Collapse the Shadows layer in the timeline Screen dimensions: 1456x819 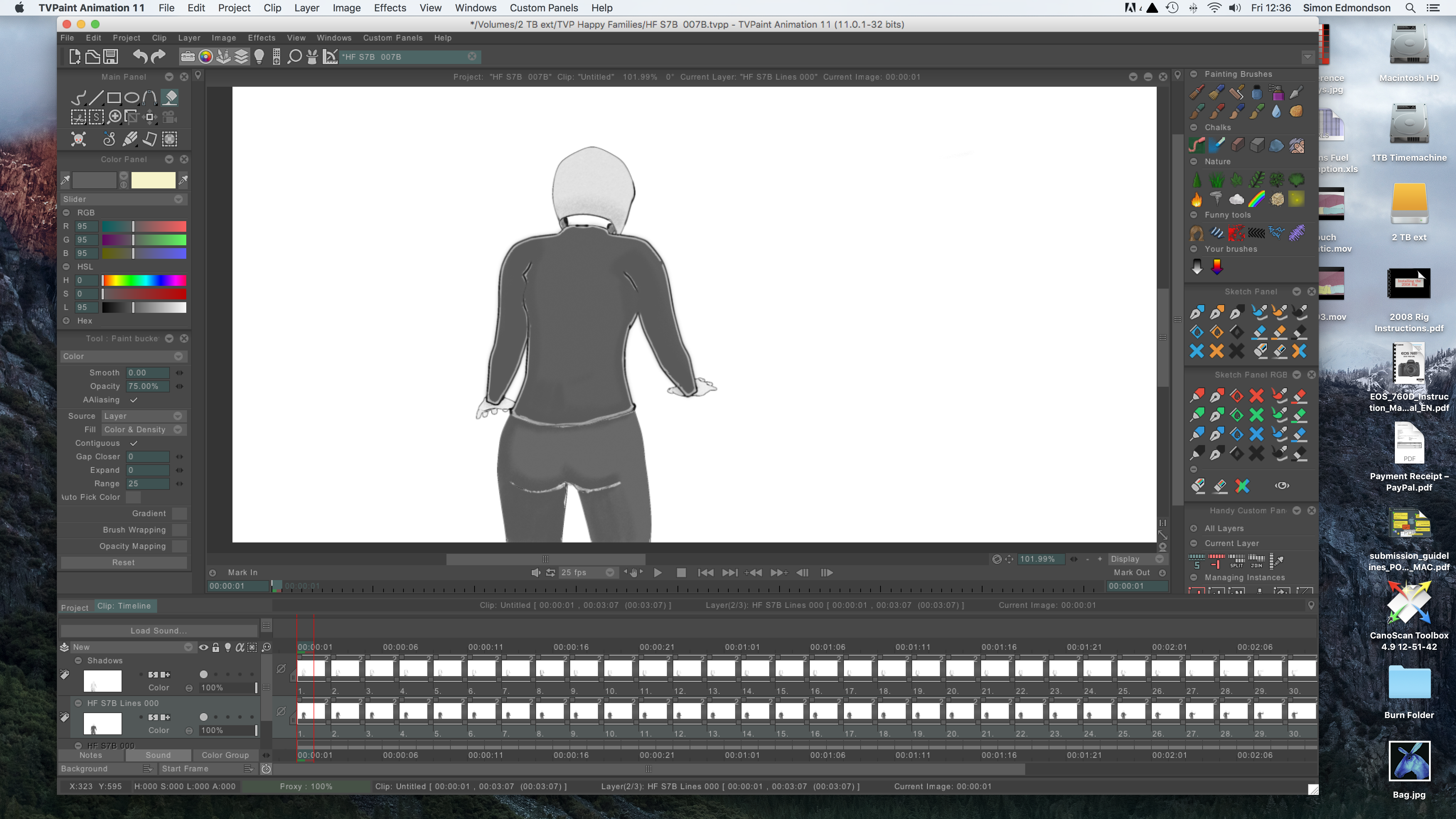(x=79, y=661)
